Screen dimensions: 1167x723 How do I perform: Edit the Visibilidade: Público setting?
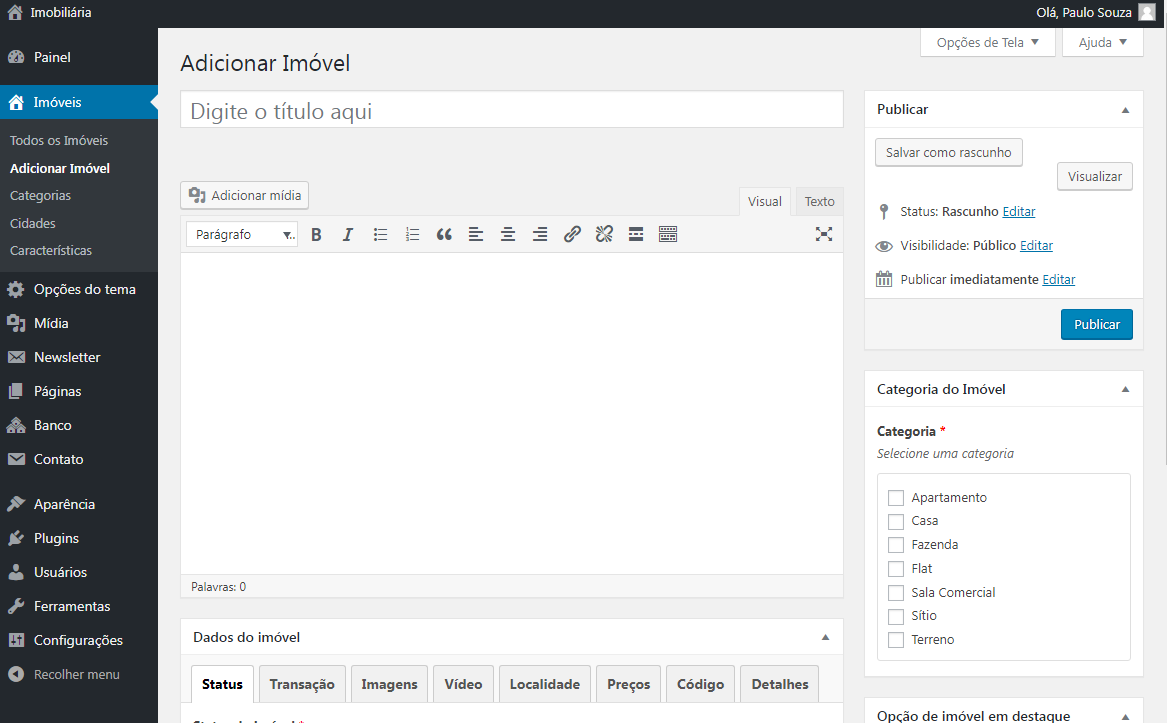(x=1036, y=246)
